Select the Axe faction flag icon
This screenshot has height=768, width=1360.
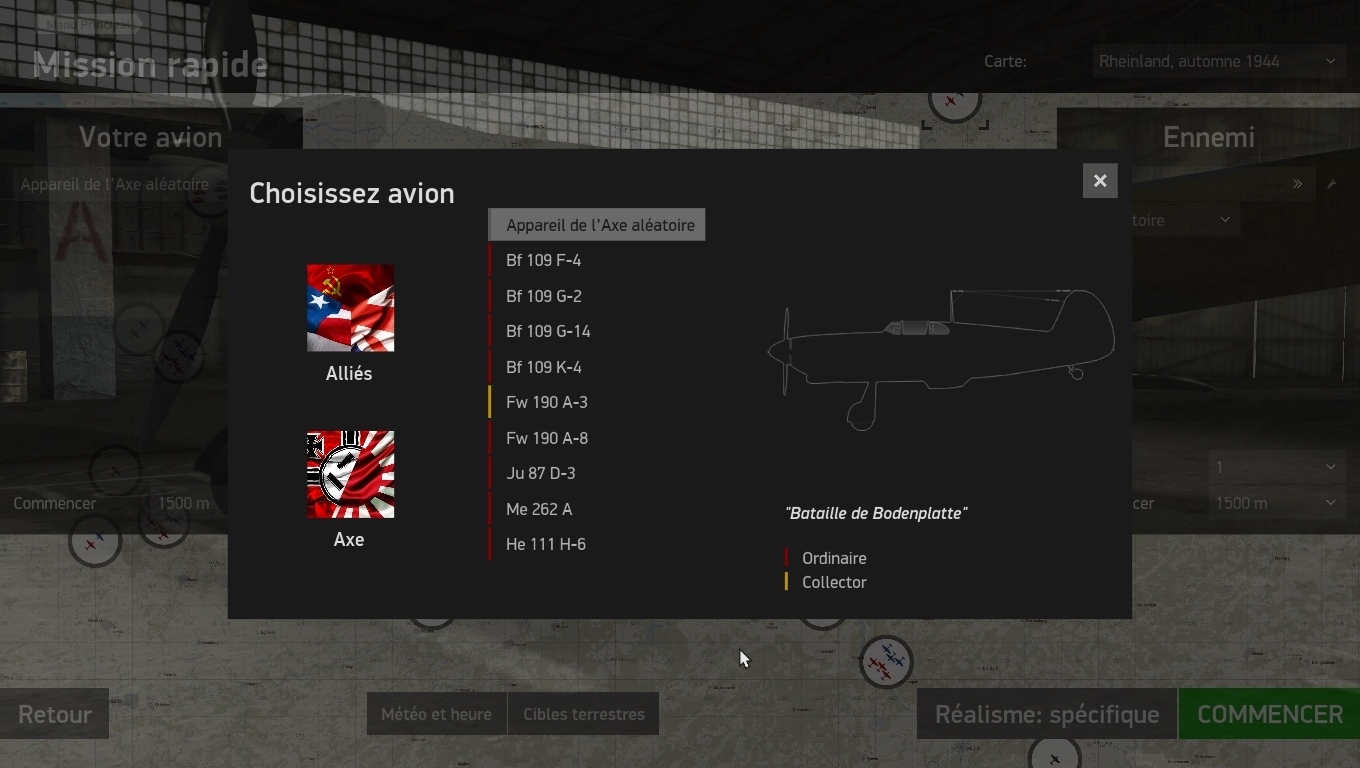click(350, 474)
